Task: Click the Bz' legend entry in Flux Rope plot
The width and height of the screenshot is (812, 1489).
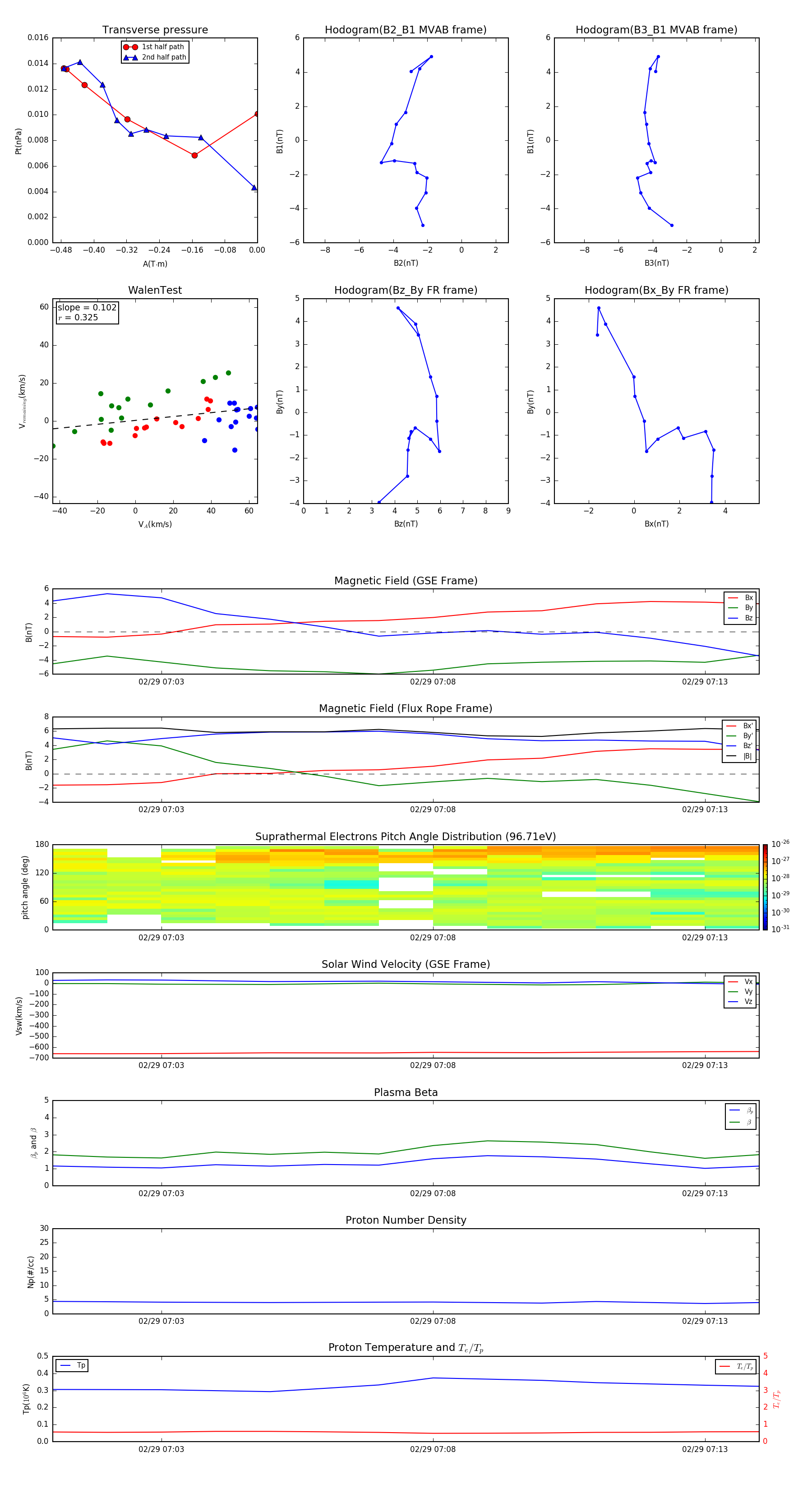Action: tap(739, 746)
